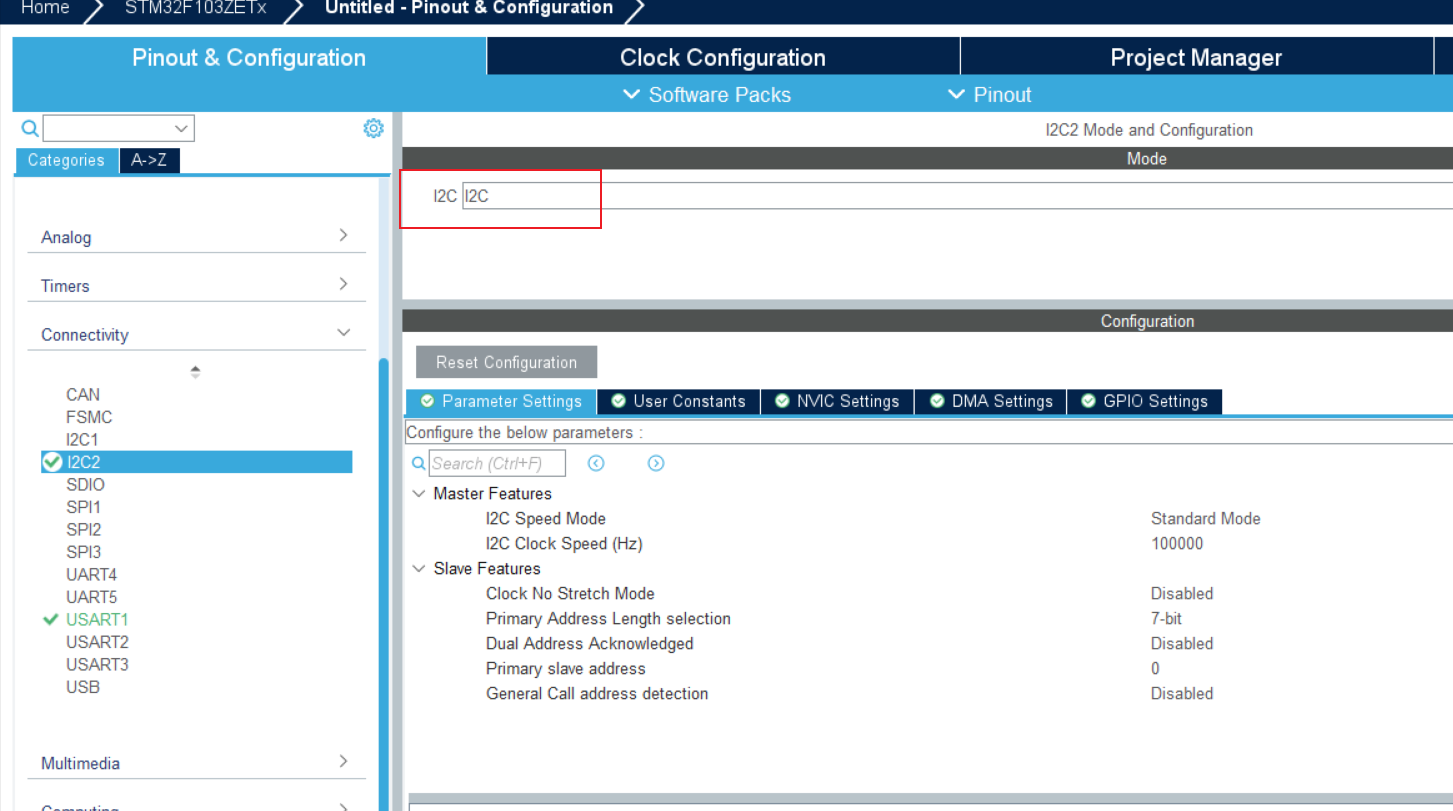
Task: Click the Reset Configuration button
Action: tap(506, 362)
